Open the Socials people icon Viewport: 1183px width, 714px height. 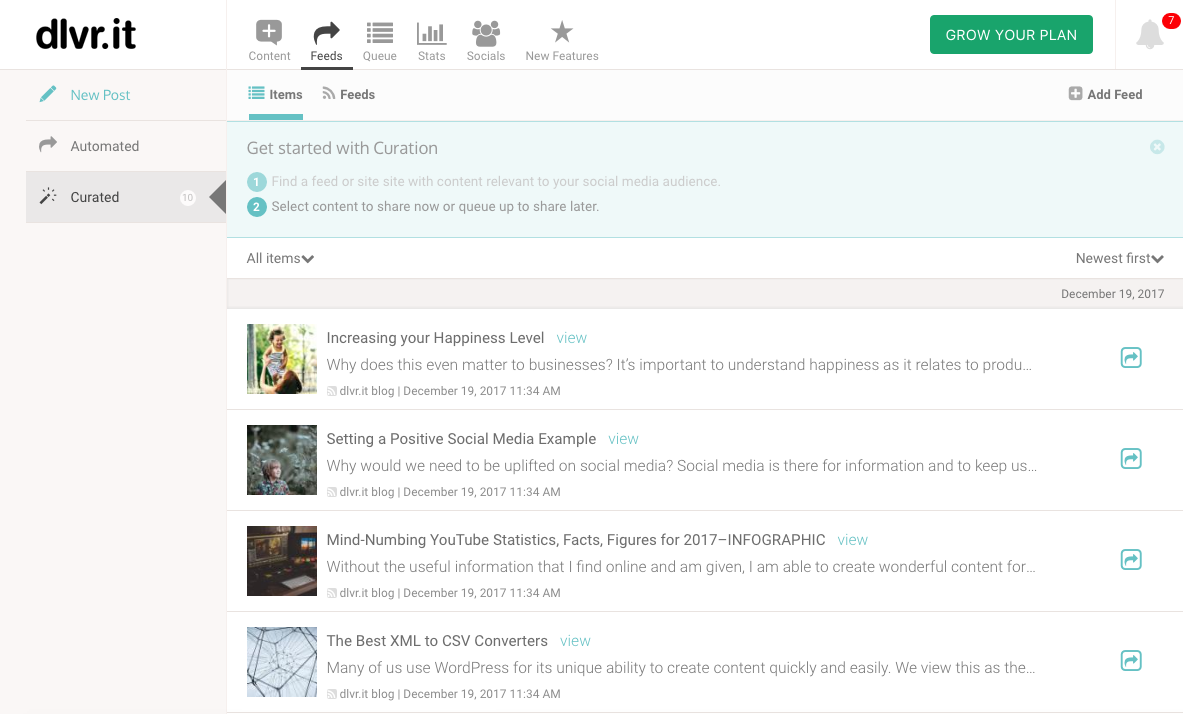click(486, 32)
